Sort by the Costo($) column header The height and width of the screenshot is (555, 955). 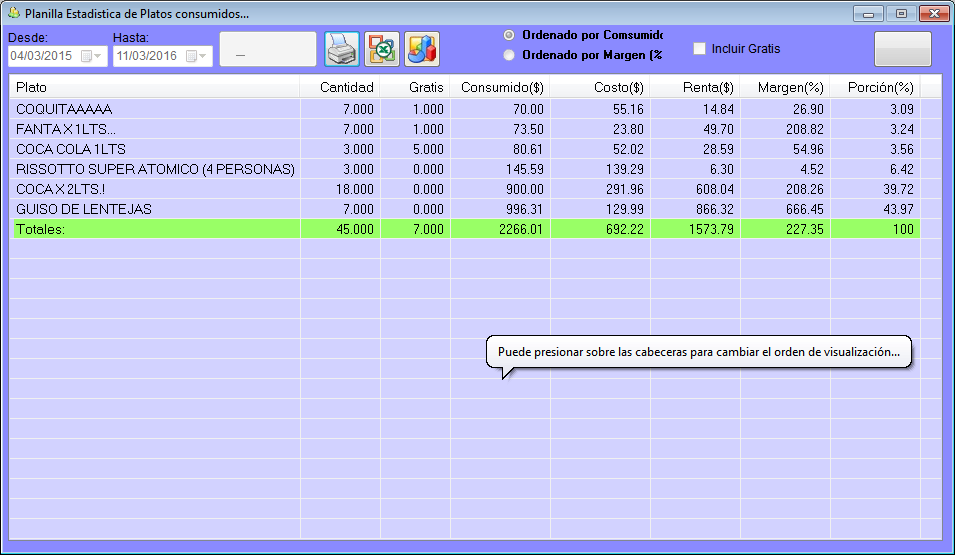click(601, 87)
